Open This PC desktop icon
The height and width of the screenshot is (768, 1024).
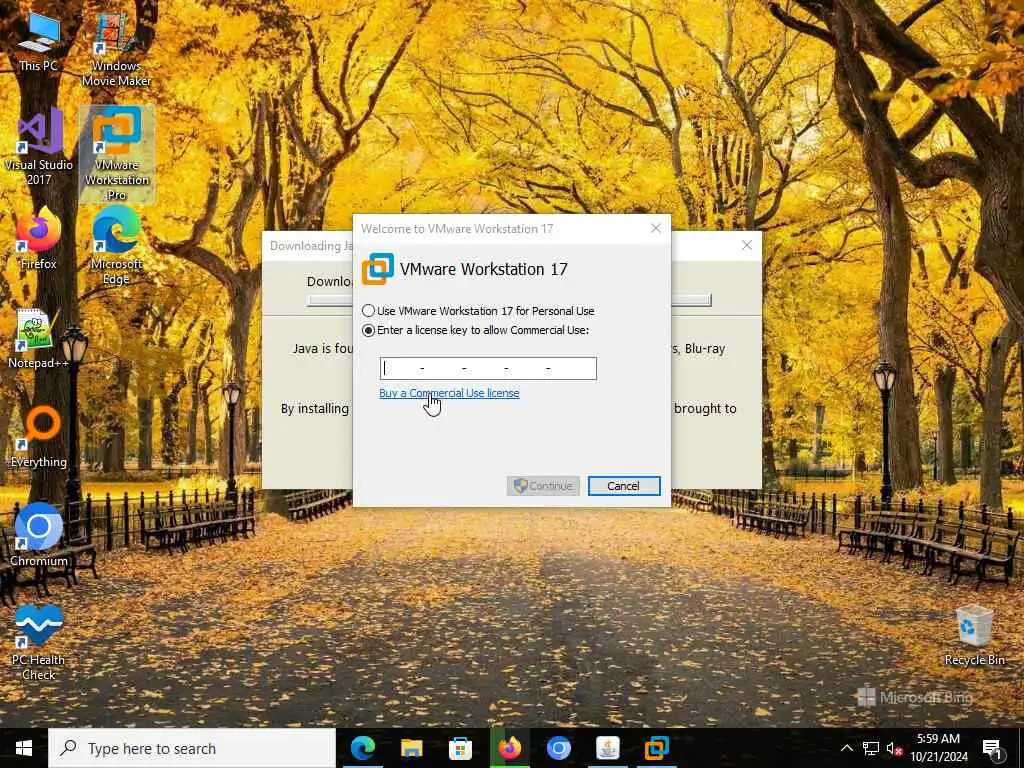click(39, 42)
